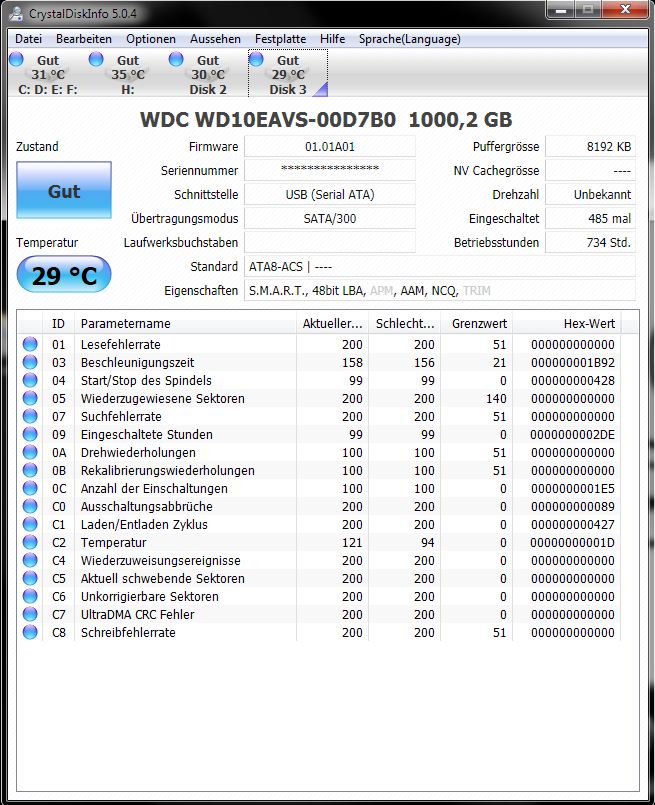Select the Disk 2 tab
Image resolution: width=655 pixels, height=805 pixels.
[208, 74]
